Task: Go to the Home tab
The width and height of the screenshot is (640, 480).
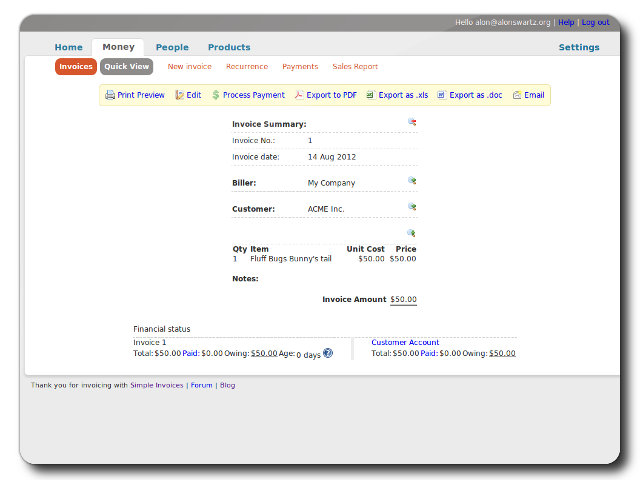Action: (69, 47)
